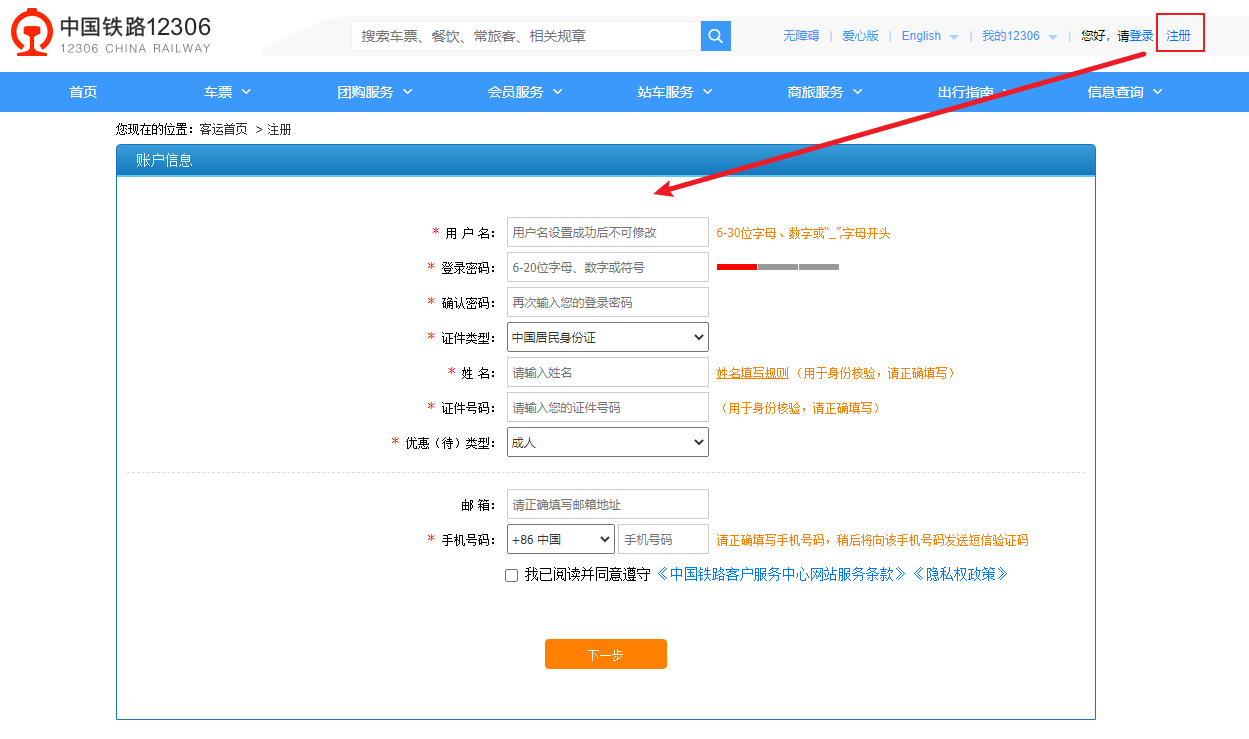This screenshot has height=739, width=1249.
Task: Open the 隐私权政策 link
Action: tap(960, 574)
